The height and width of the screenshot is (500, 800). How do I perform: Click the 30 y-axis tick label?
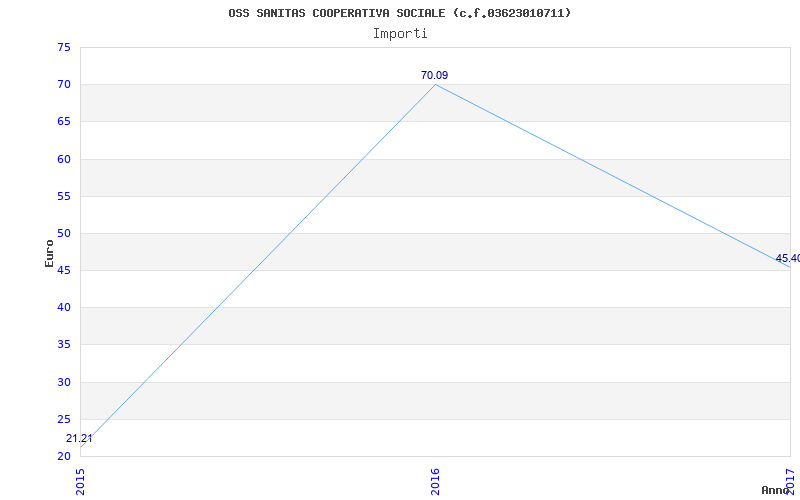click(x=64, y=382)
